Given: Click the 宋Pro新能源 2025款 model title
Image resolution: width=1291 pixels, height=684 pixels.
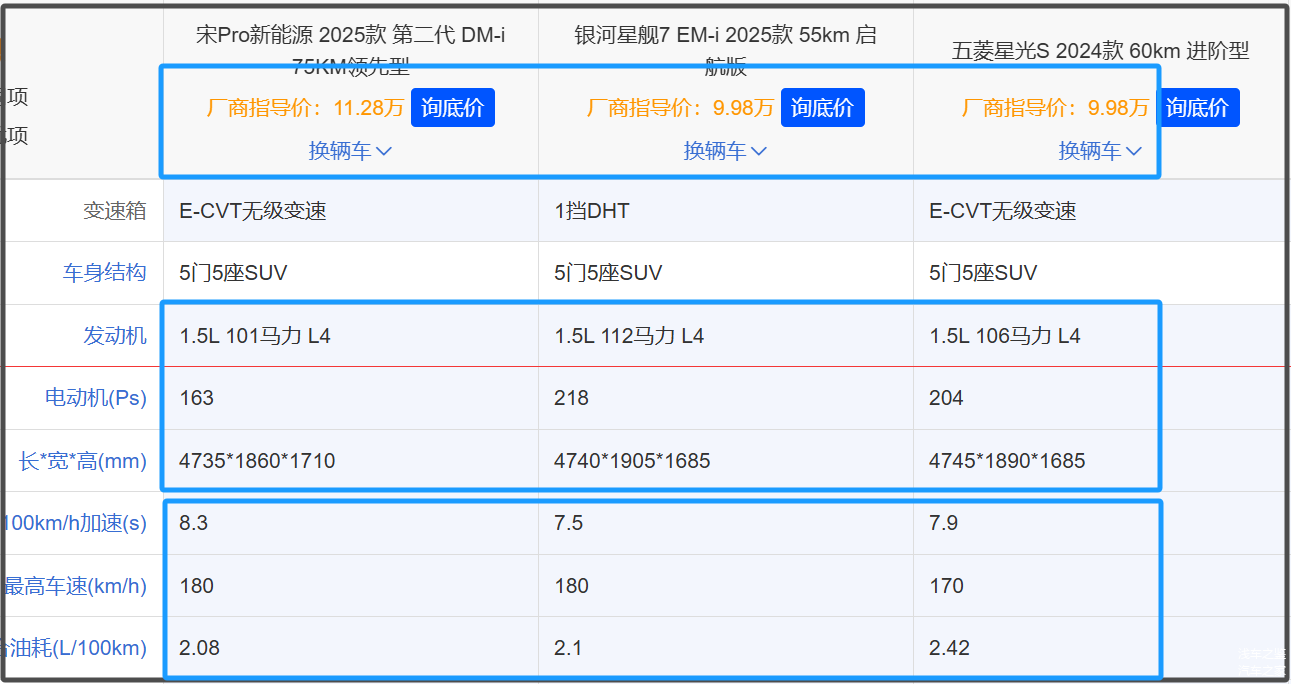Looking at the screenshot, I should coord(350,37).
